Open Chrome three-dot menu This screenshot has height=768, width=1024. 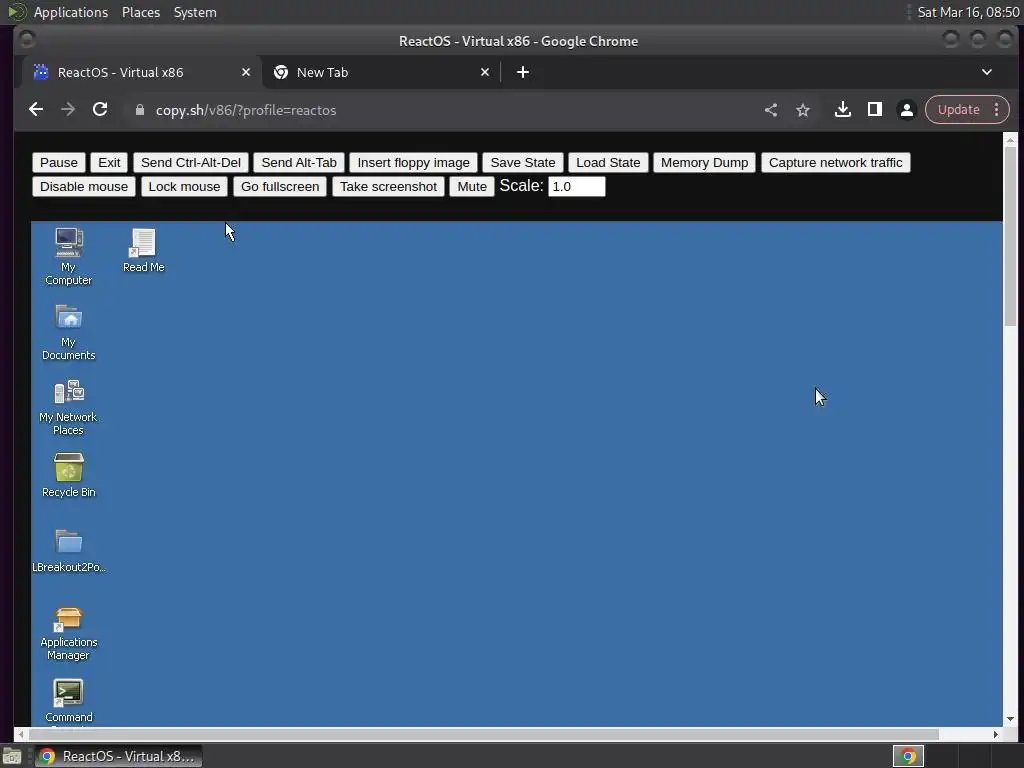[997, 110]
